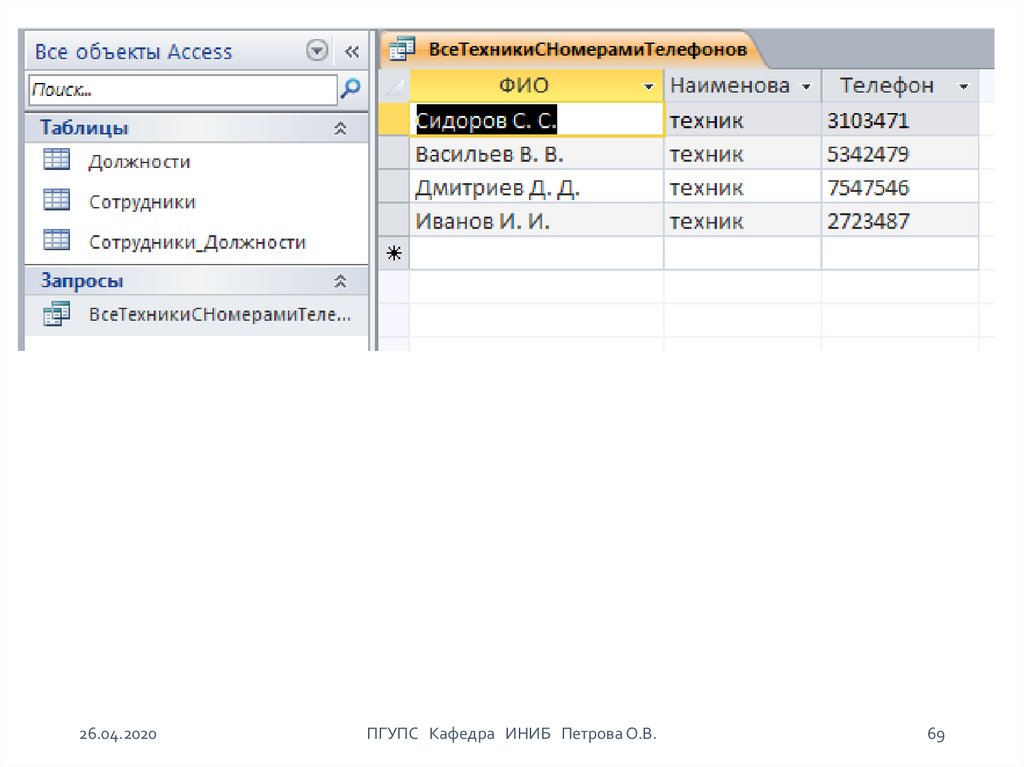Select the cell Иванов И. И.
The height and width of the screenshot is (767, 1024).
pos(483,221)
